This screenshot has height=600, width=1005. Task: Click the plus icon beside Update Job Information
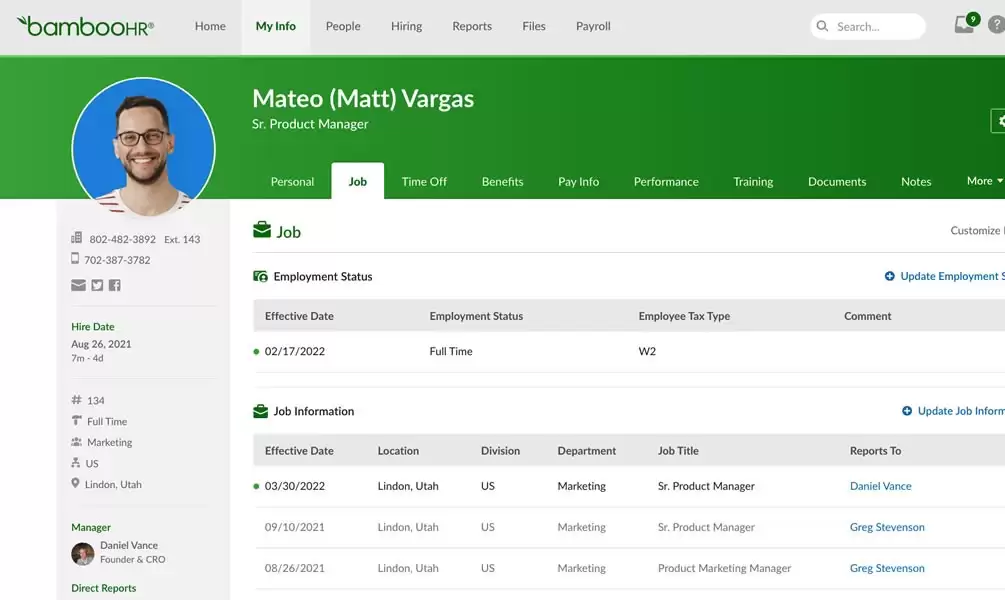(907, 411)
